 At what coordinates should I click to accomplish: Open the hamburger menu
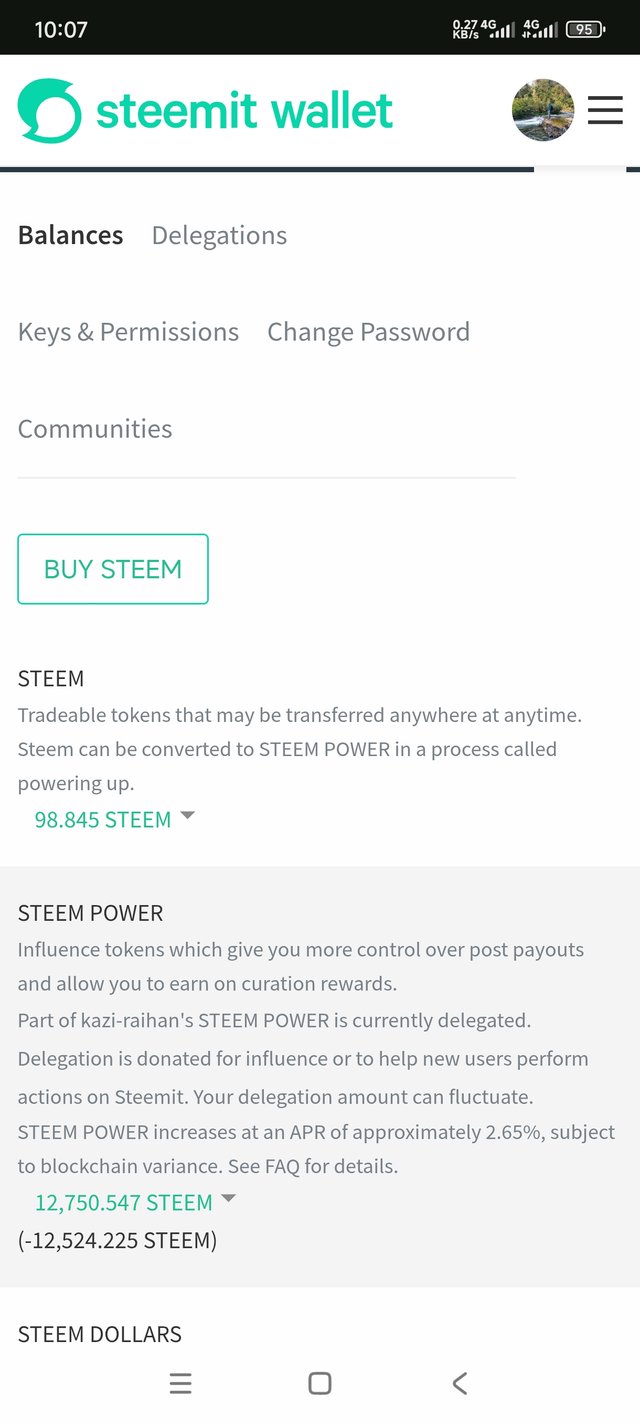(x=605, y=110)
